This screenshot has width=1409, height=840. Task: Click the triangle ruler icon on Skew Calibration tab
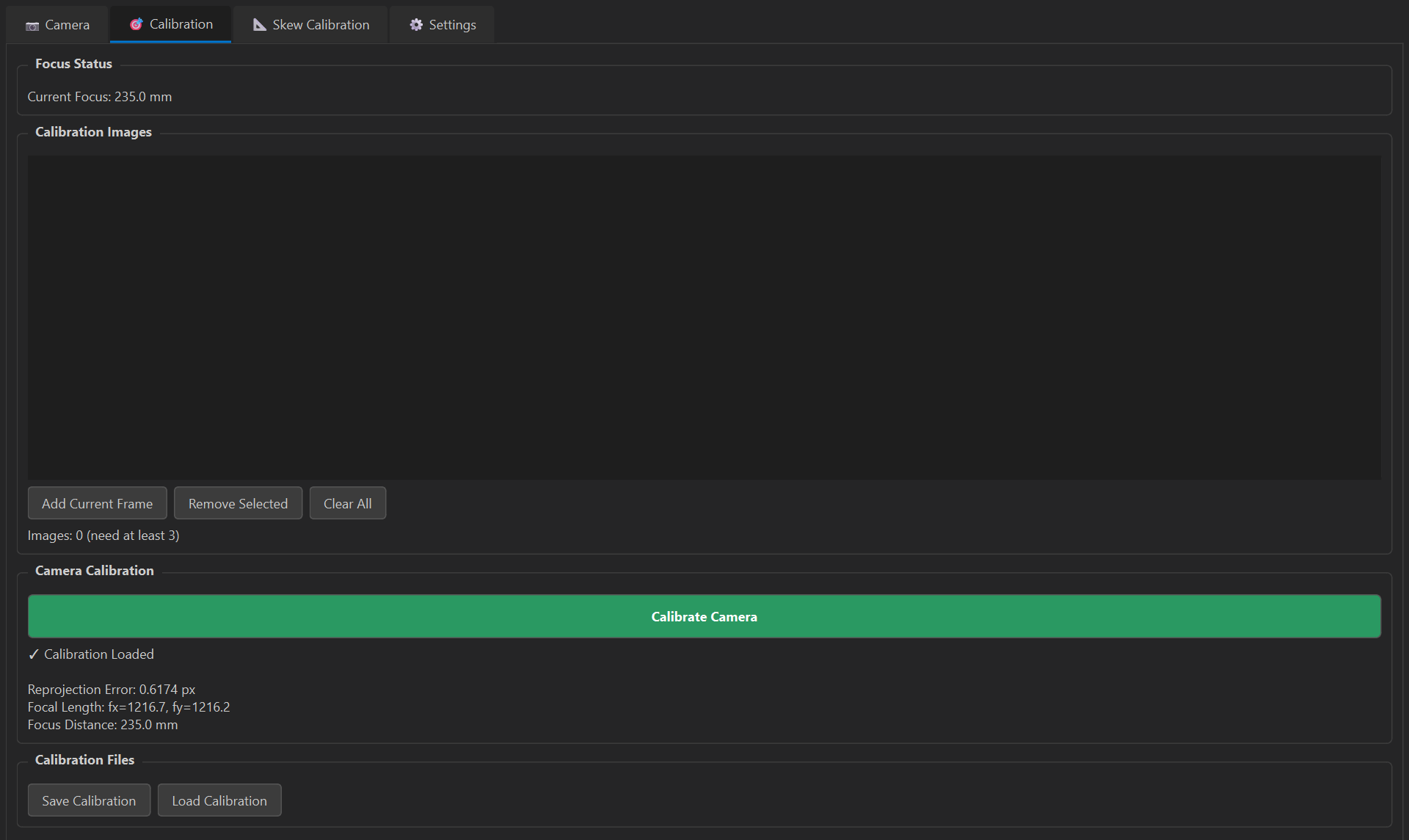coord(260,25)
